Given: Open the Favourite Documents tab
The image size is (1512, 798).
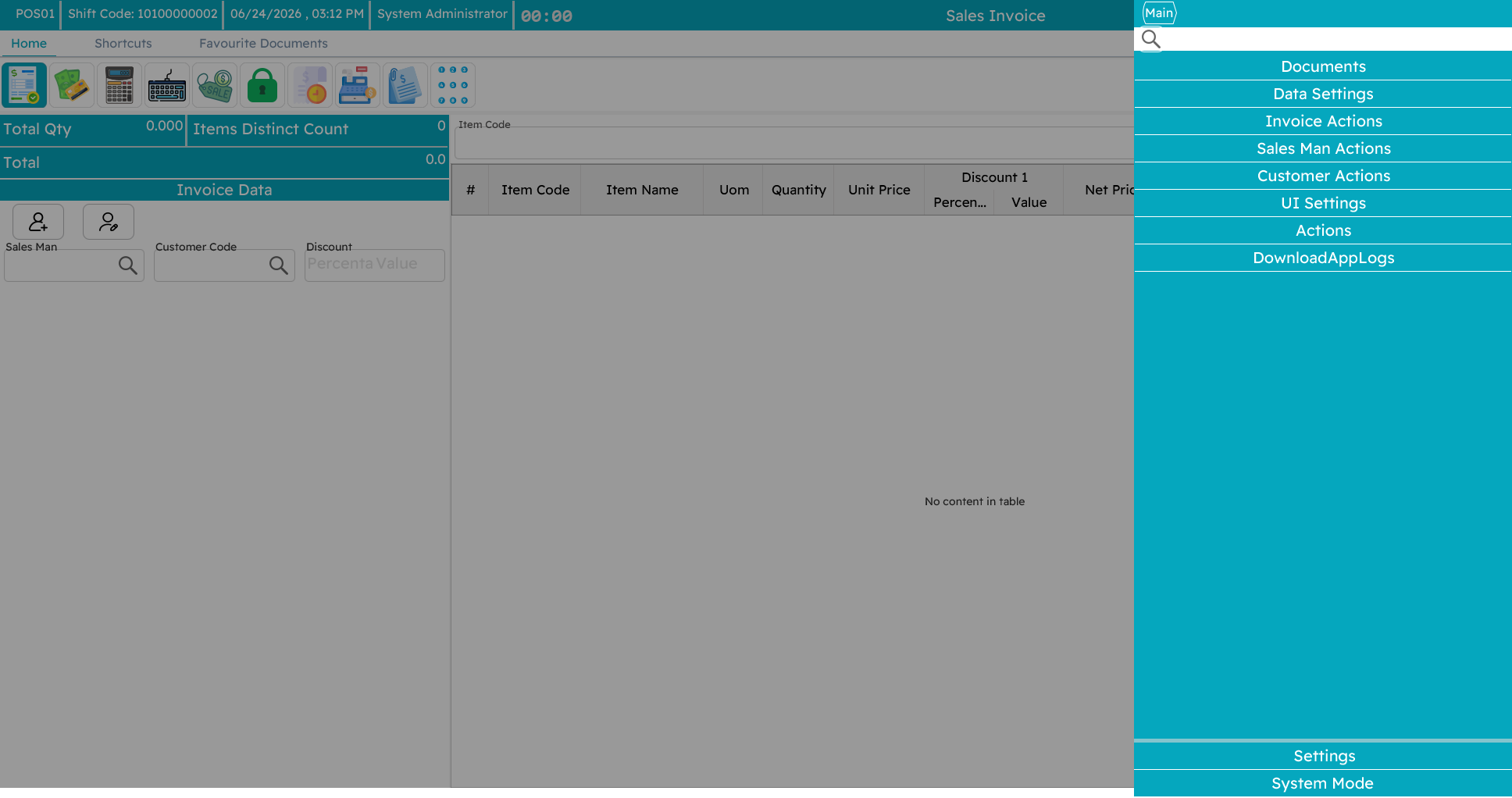Looking at the screenshot, I should 263,44.
